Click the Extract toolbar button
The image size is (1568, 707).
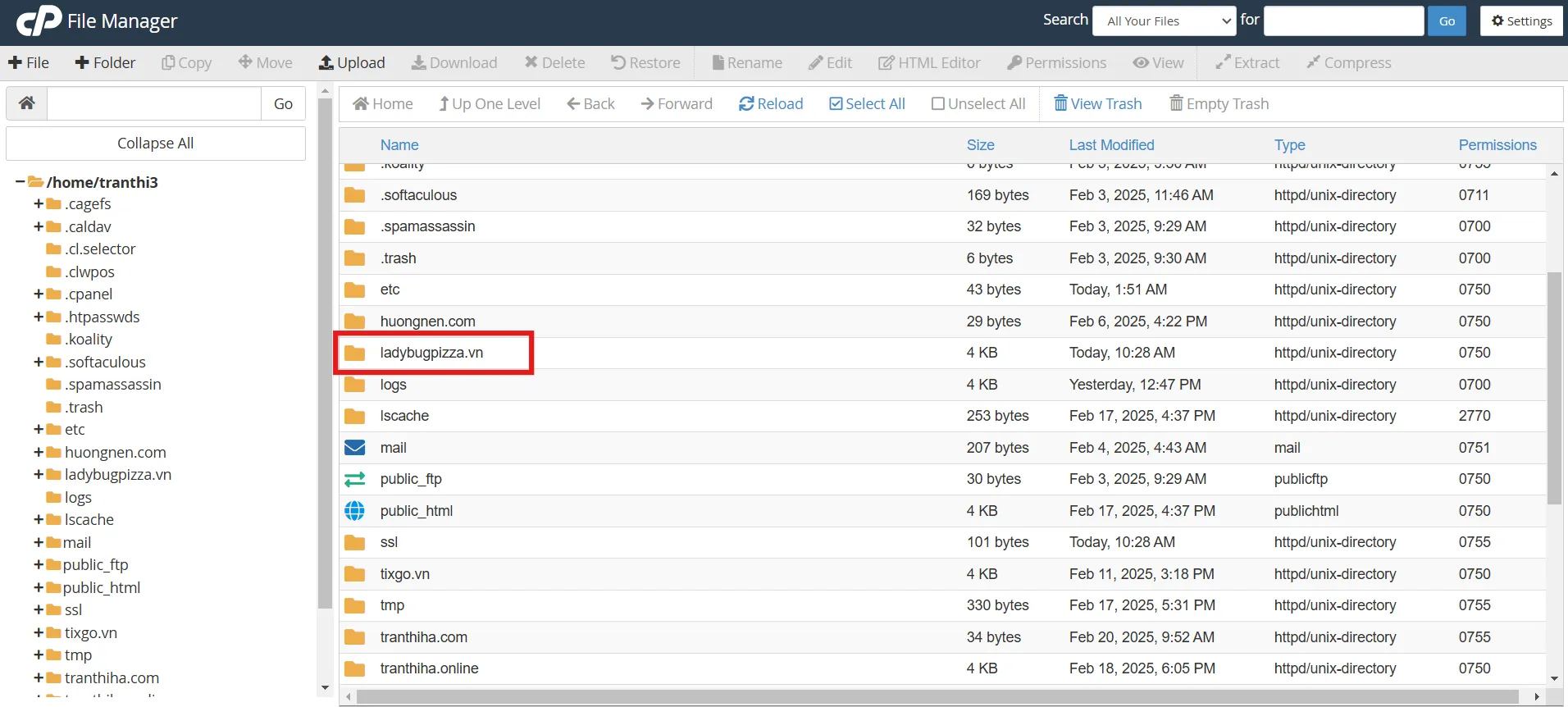tap(1247, 62)
